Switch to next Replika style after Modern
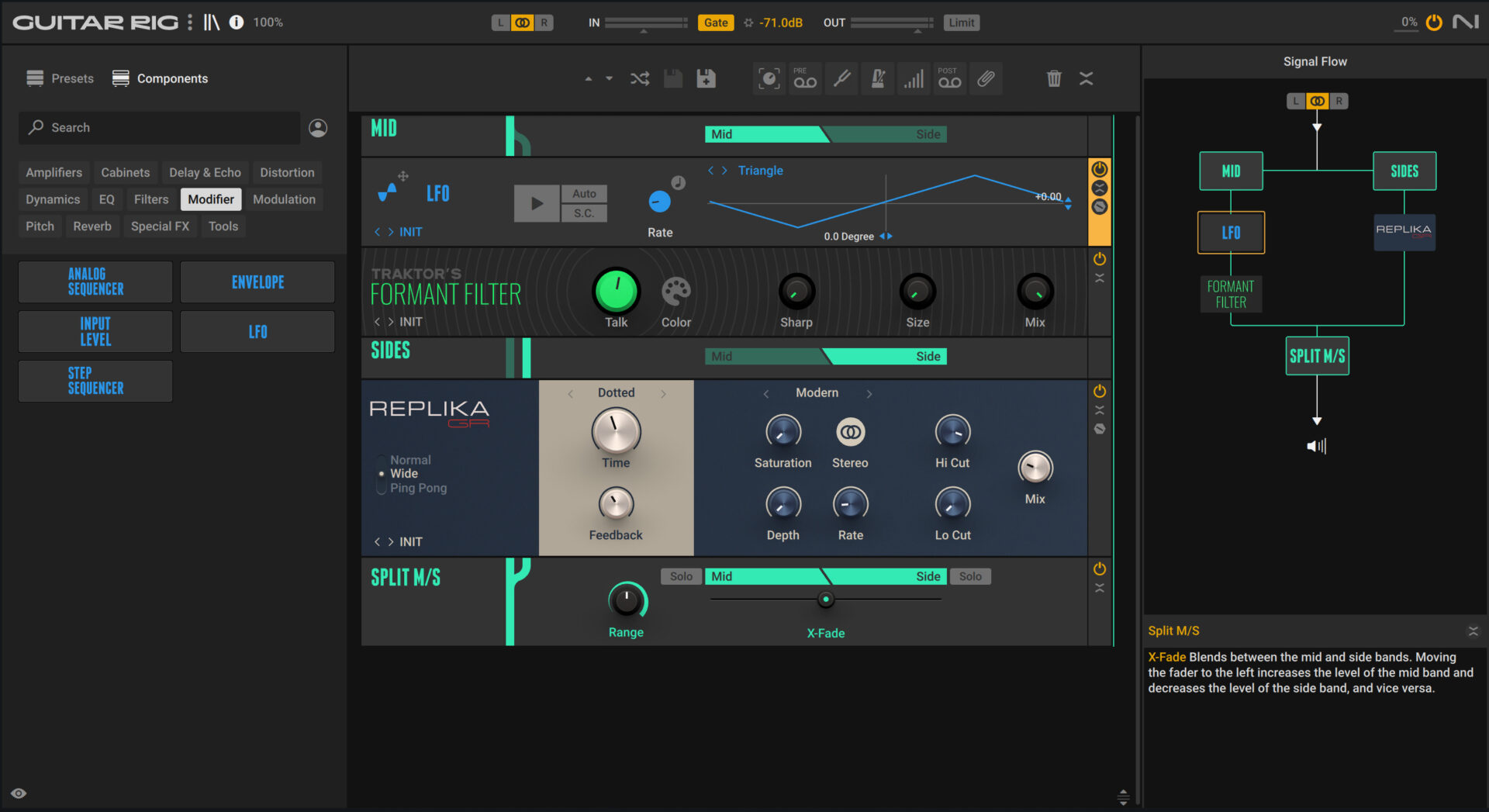 (869, 394)
